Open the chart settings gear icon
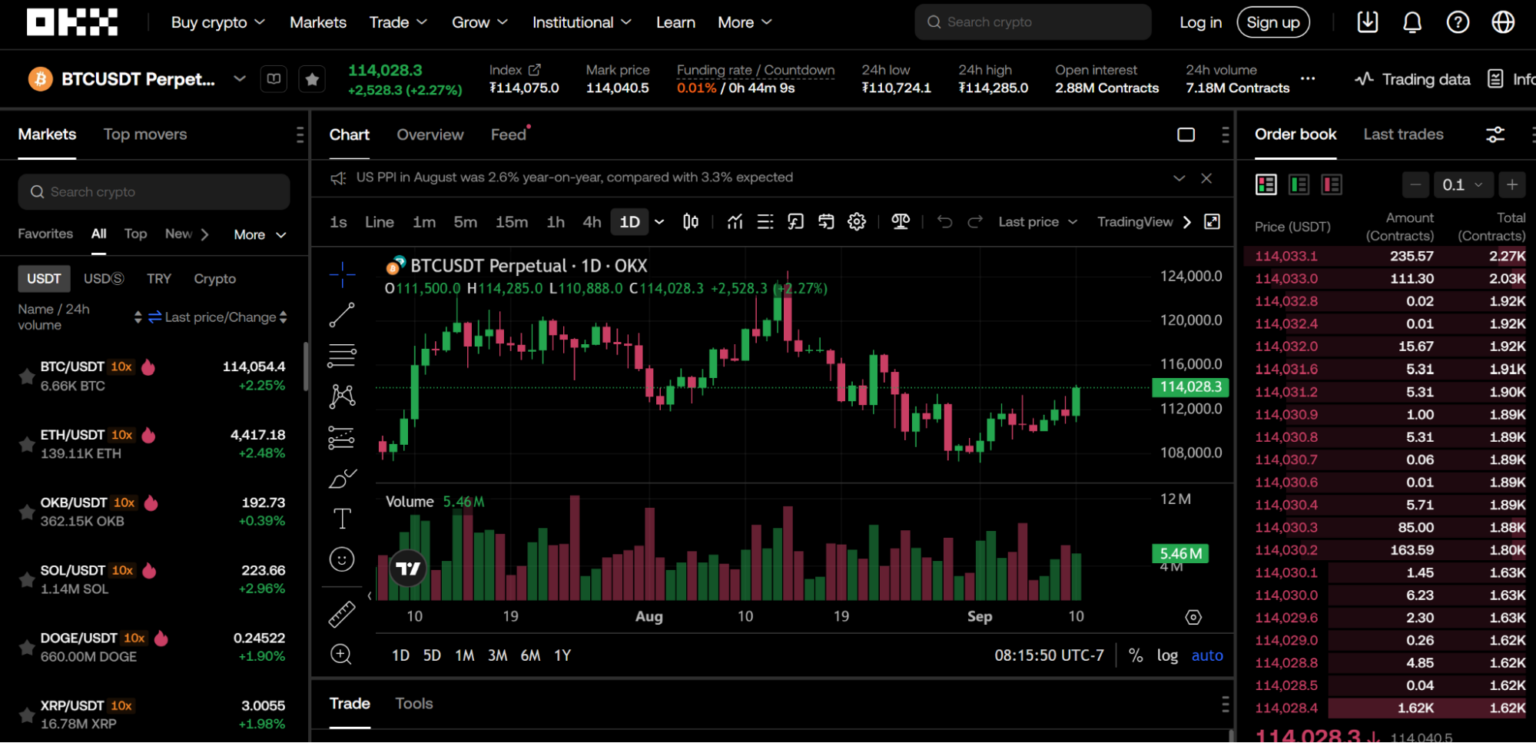1536x743 pixels. [856, 222]
